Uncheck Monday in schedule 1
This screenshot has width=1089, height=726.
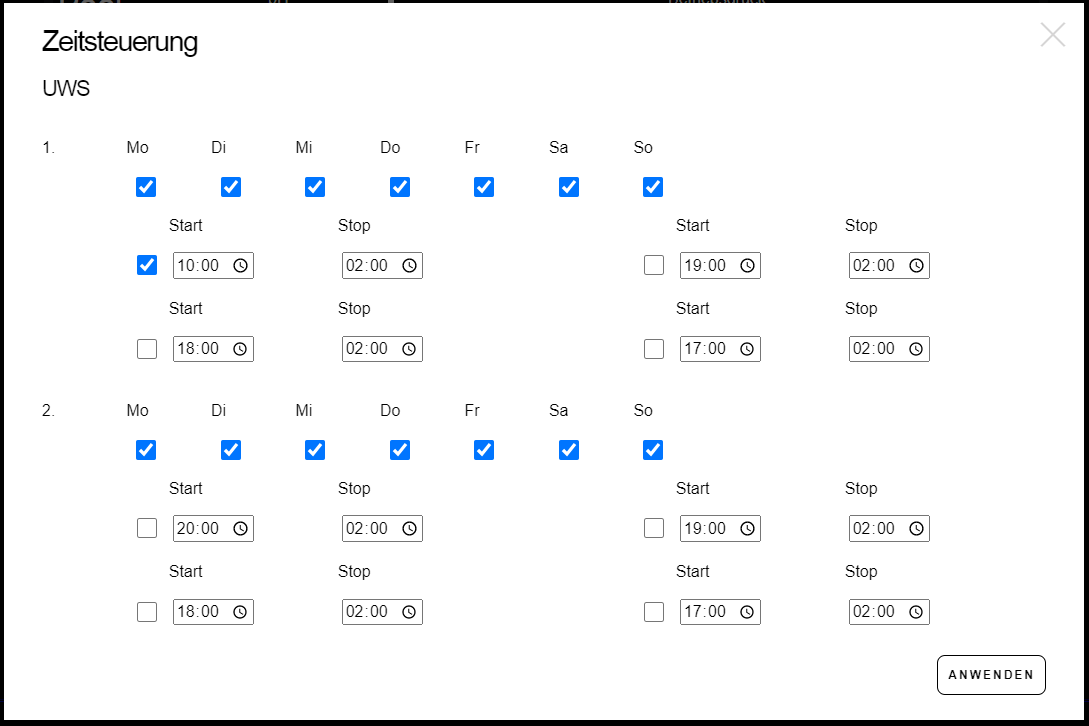(146, 187)
